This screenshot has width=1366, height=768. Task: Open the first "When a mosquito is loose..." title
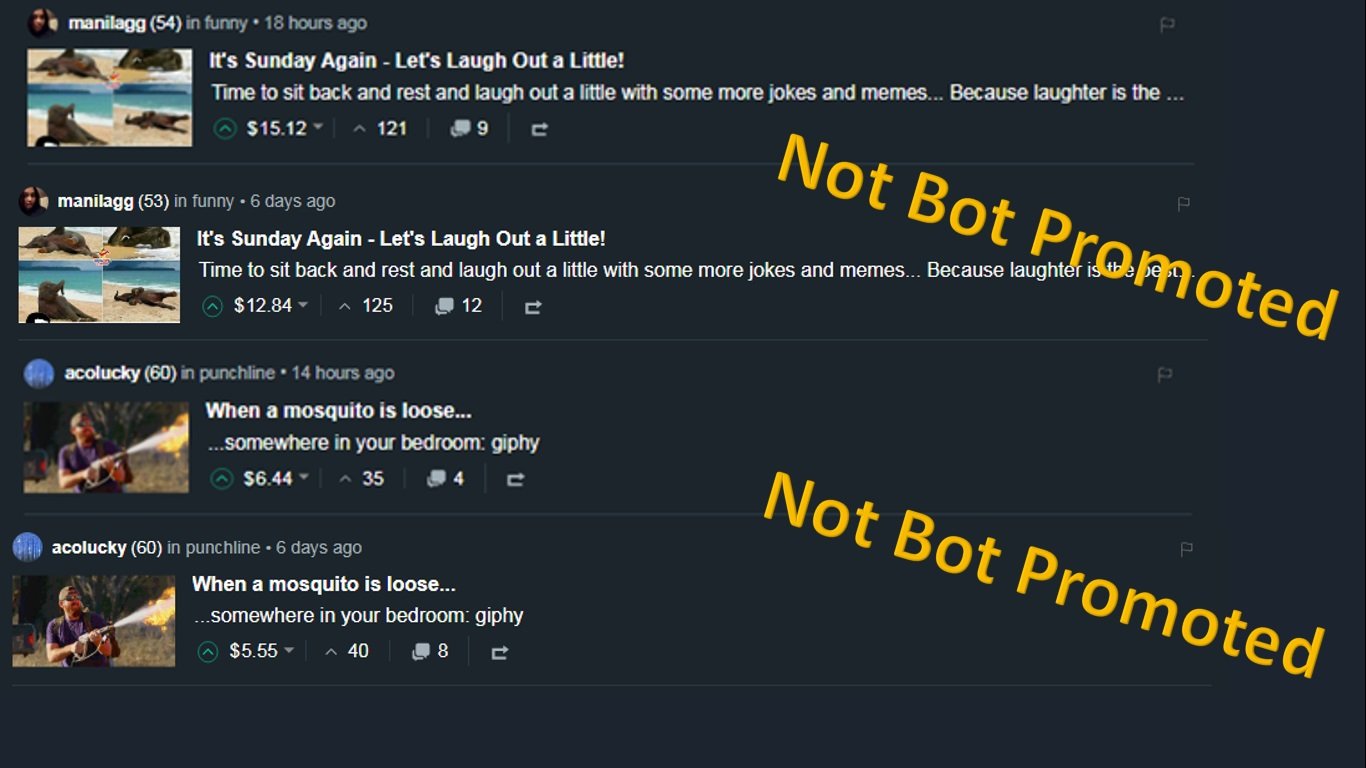(338, 411)
